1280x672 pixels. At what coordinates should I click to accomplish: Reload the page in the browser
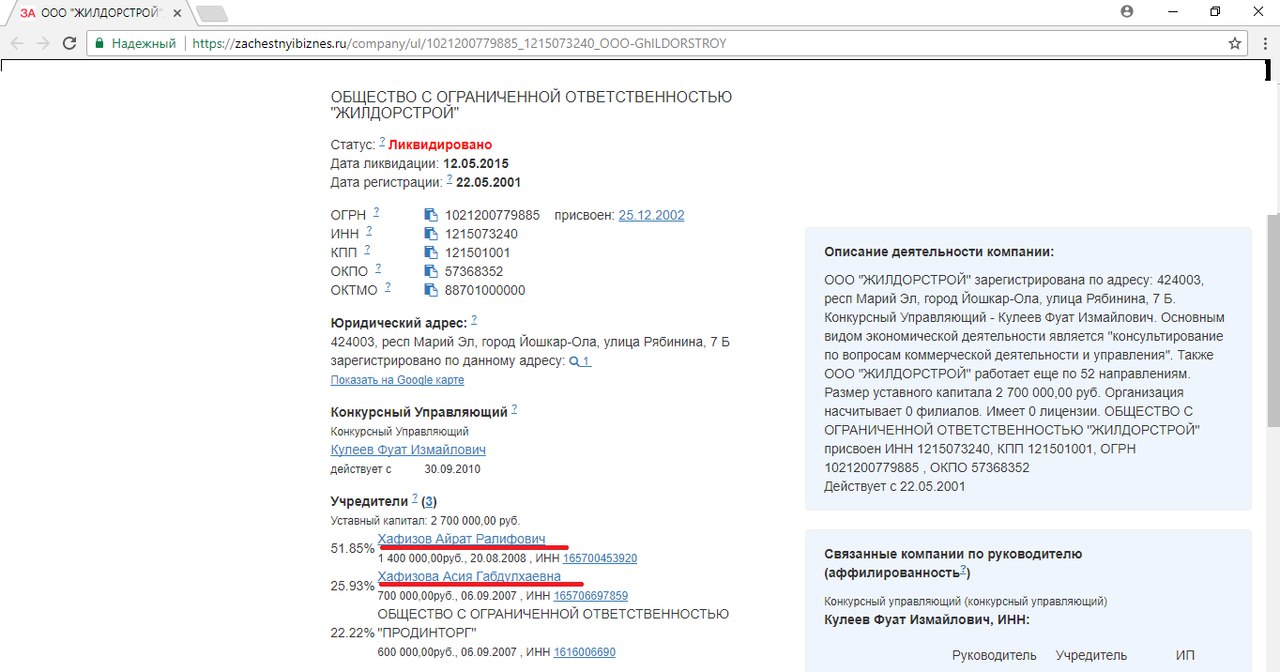69,43
